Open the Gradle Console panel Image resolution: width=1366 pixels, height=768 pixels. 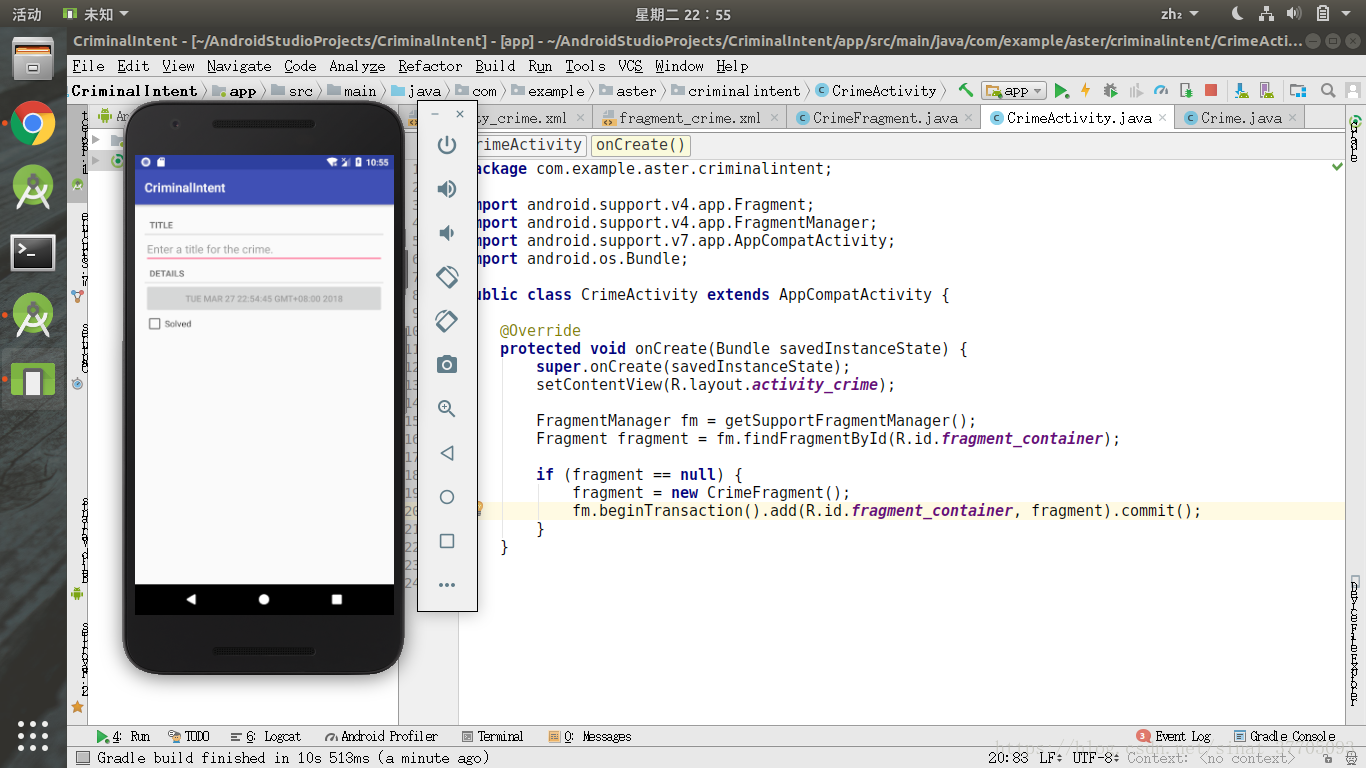click(x=1285, y=736)
